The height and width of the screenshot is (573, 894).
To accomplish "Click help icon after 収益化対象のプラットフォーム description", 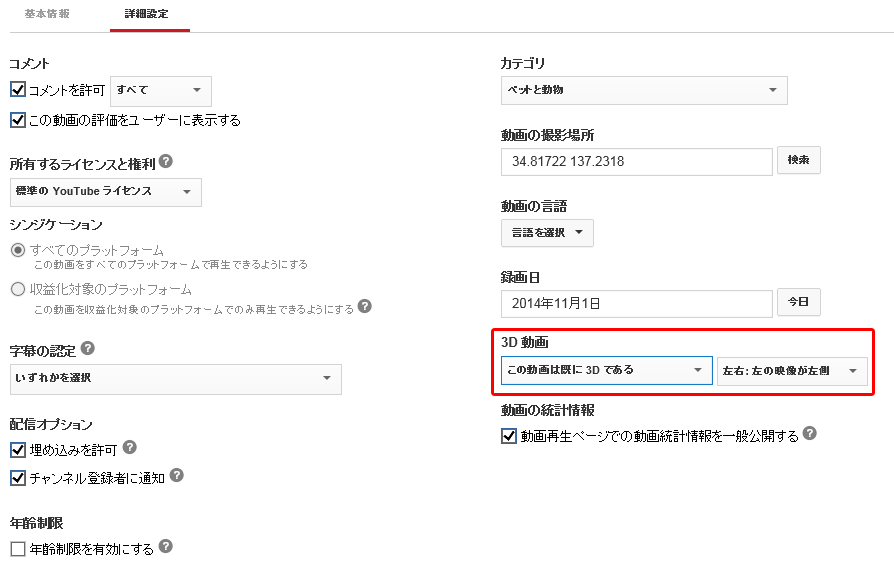I will click(x=365, y=307).
